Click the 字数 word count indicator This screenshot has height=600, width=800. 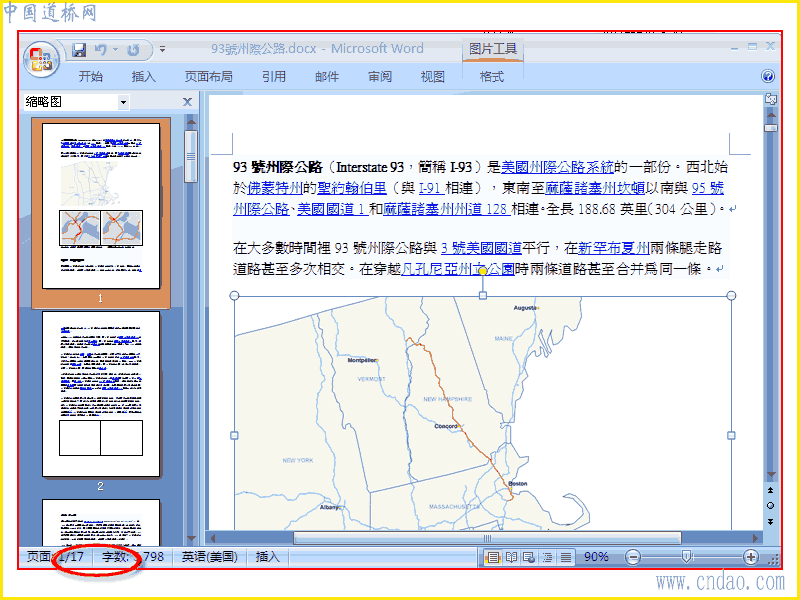(x=133, y=557)
